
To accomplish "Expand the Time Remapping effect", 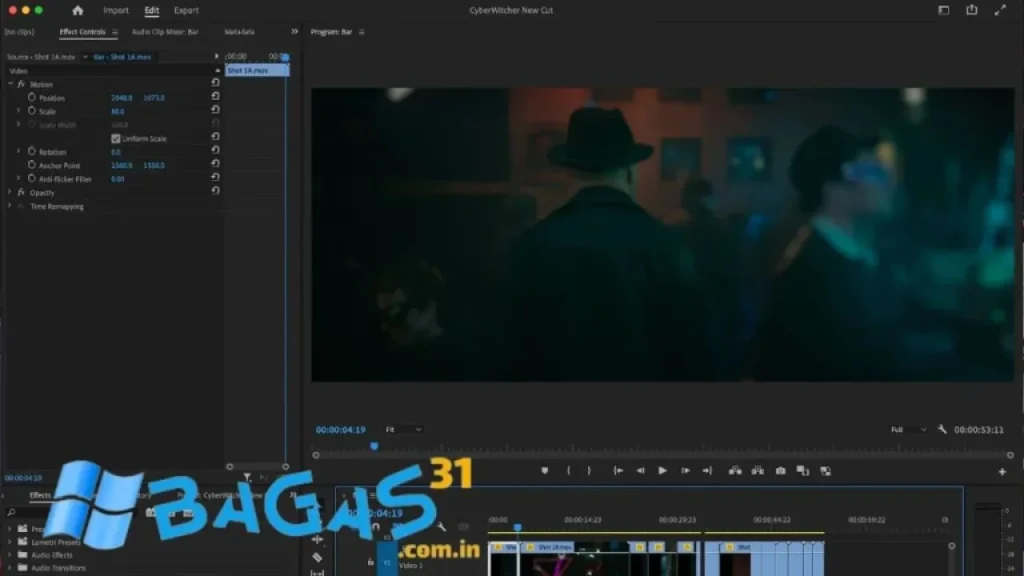I will point(10,206).
